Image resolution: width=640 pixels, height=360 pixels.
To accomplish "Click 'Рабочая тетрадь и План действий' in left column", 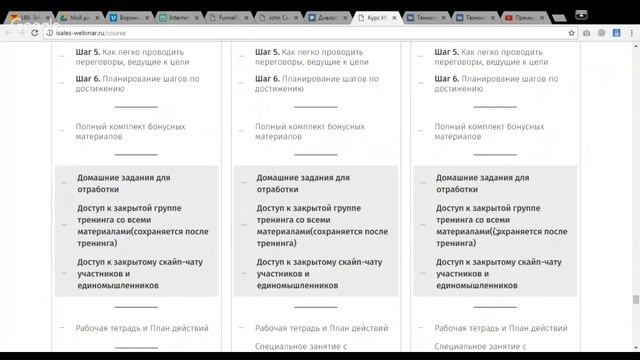I will pyautogui.click(x=142, y=328).
